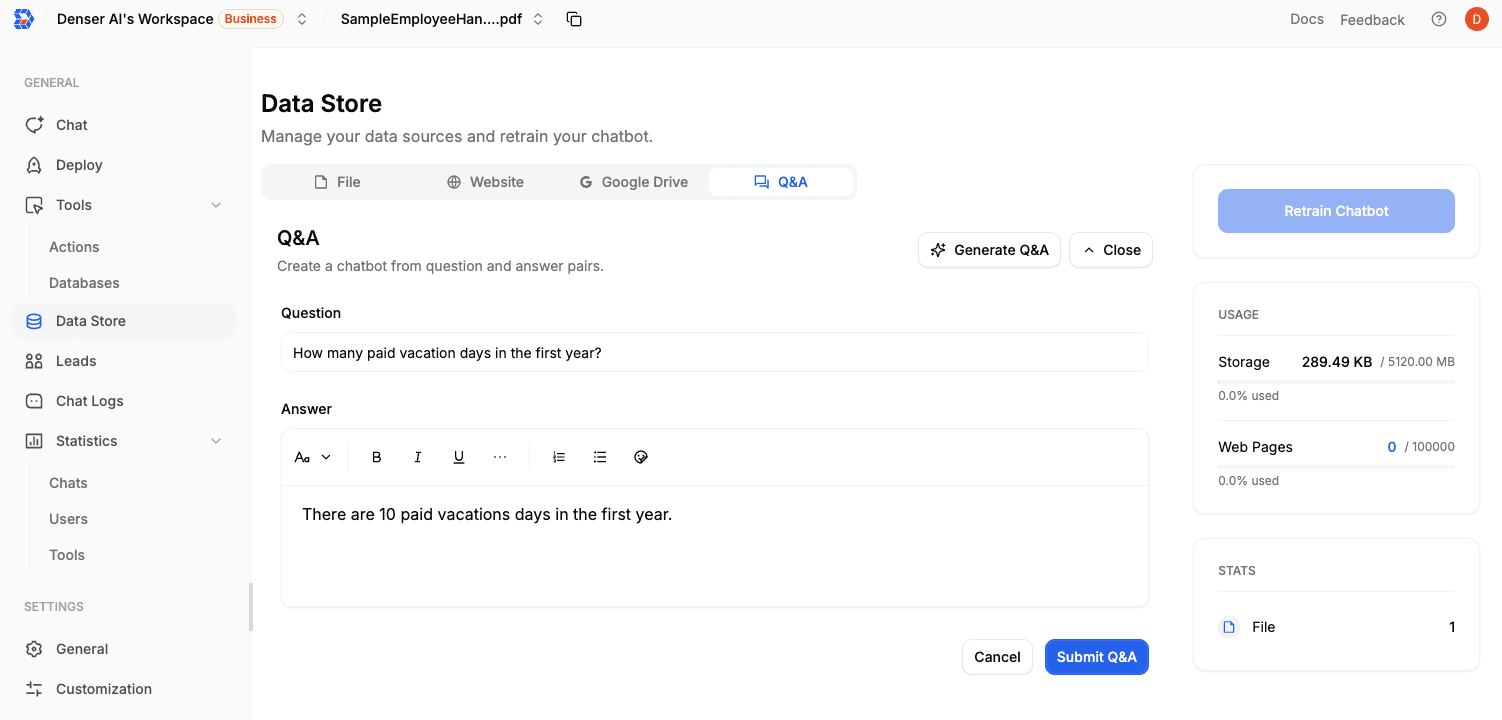Viewport: 1502px width, 720px height.
Task: Open the workspace switcher next to Denser AI's Workspace
Action: (301, 18)
